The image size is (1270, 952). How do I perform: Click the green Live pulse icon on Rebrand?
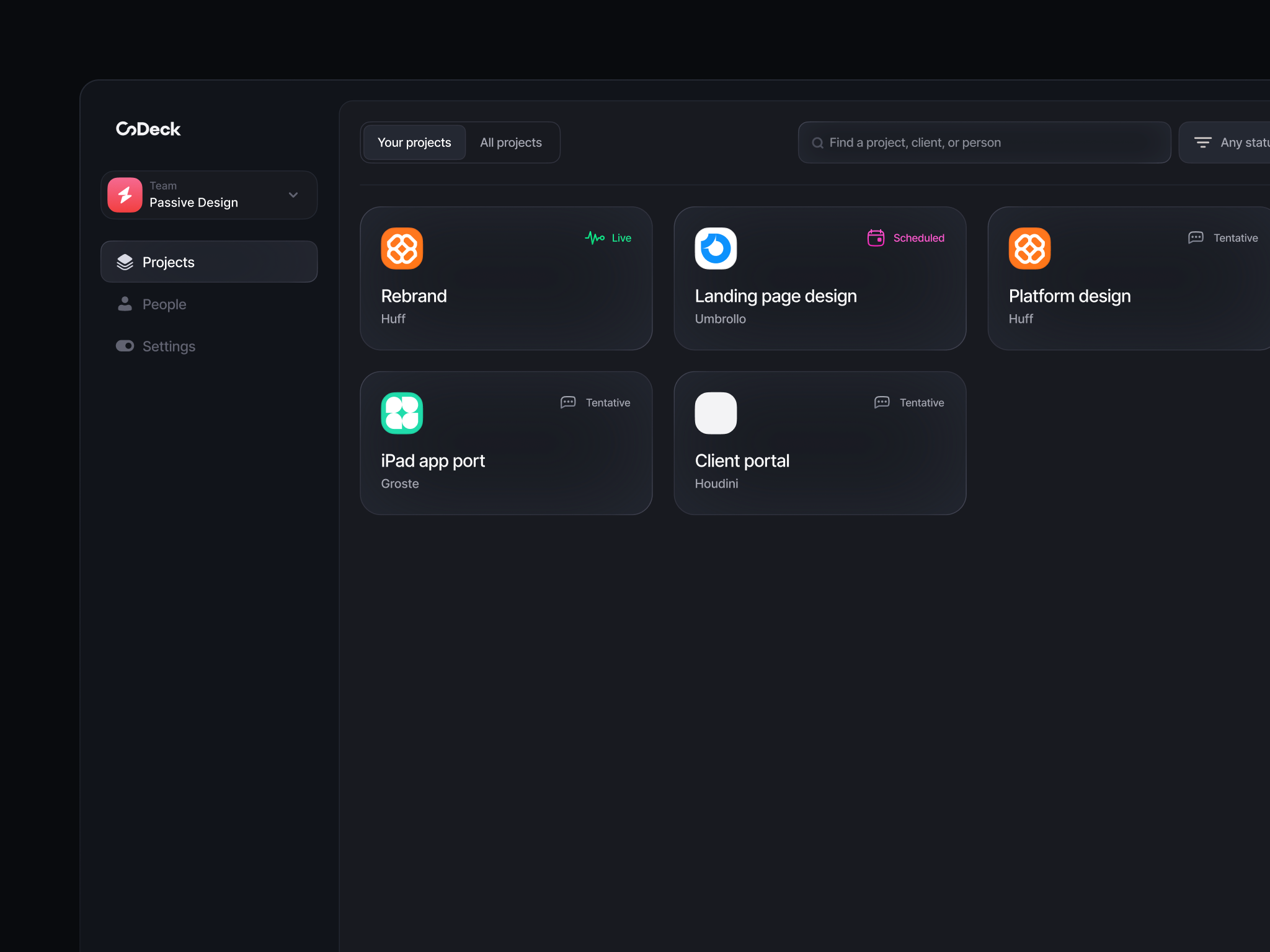[x=595, y=237]
